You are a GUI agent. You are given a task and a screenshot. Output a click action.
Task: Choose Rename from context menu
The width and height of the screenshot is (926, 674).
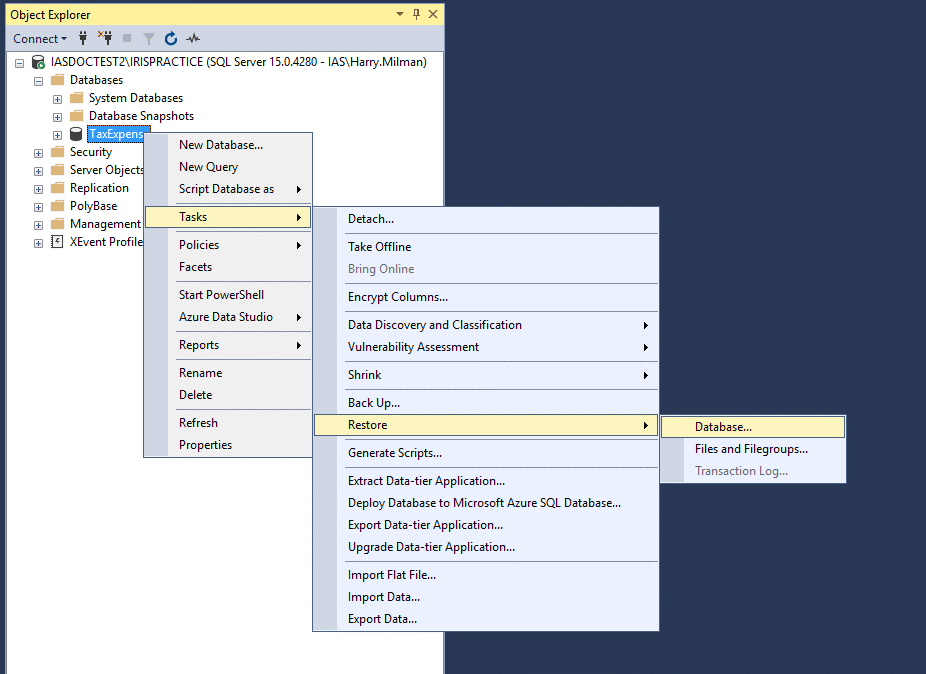[228, 373]
